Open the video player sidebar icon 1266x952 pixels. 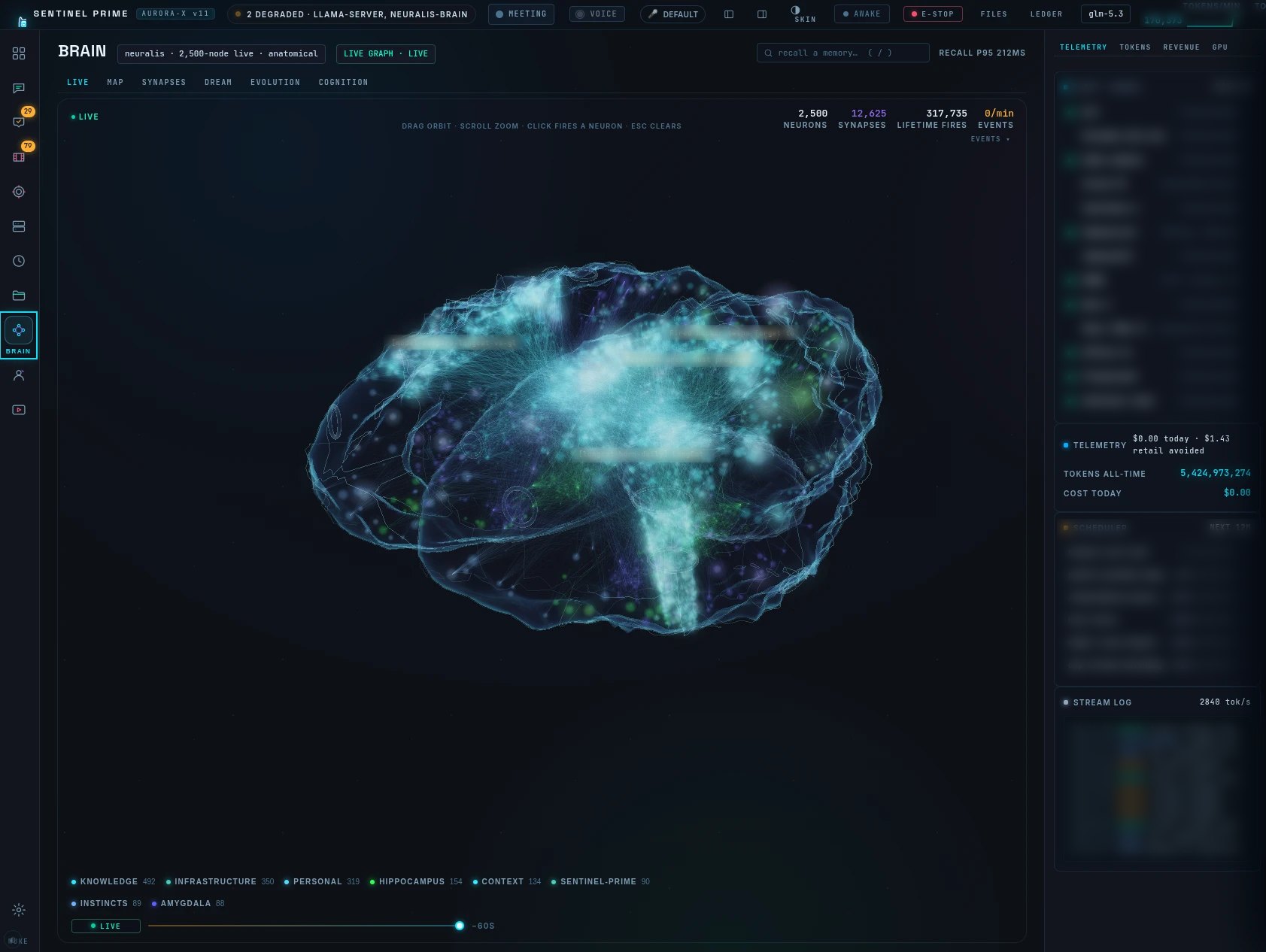[19, 410]
